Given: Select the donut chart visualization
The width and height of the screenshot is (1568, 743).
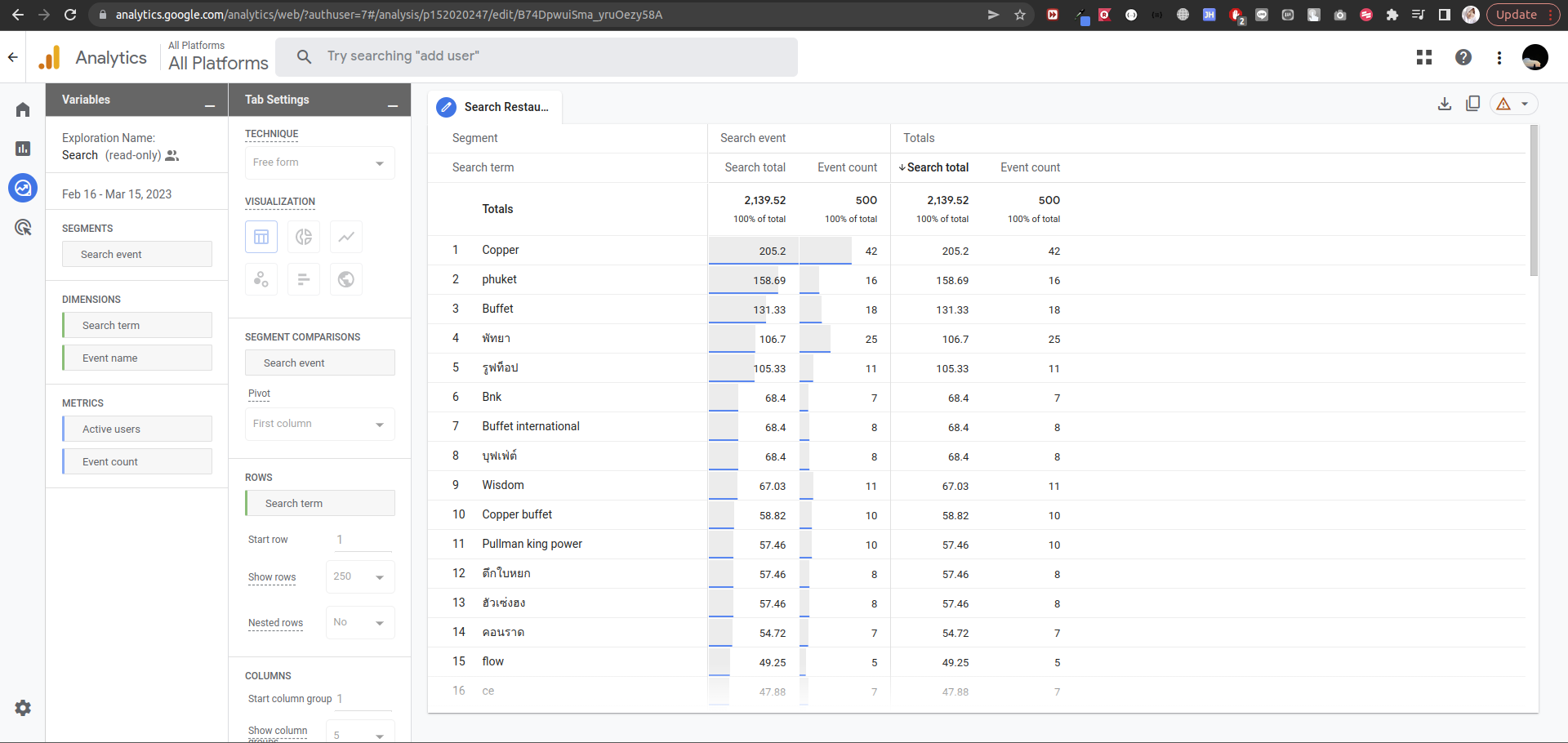Looking at the screenshot, I should coord(304,237).
